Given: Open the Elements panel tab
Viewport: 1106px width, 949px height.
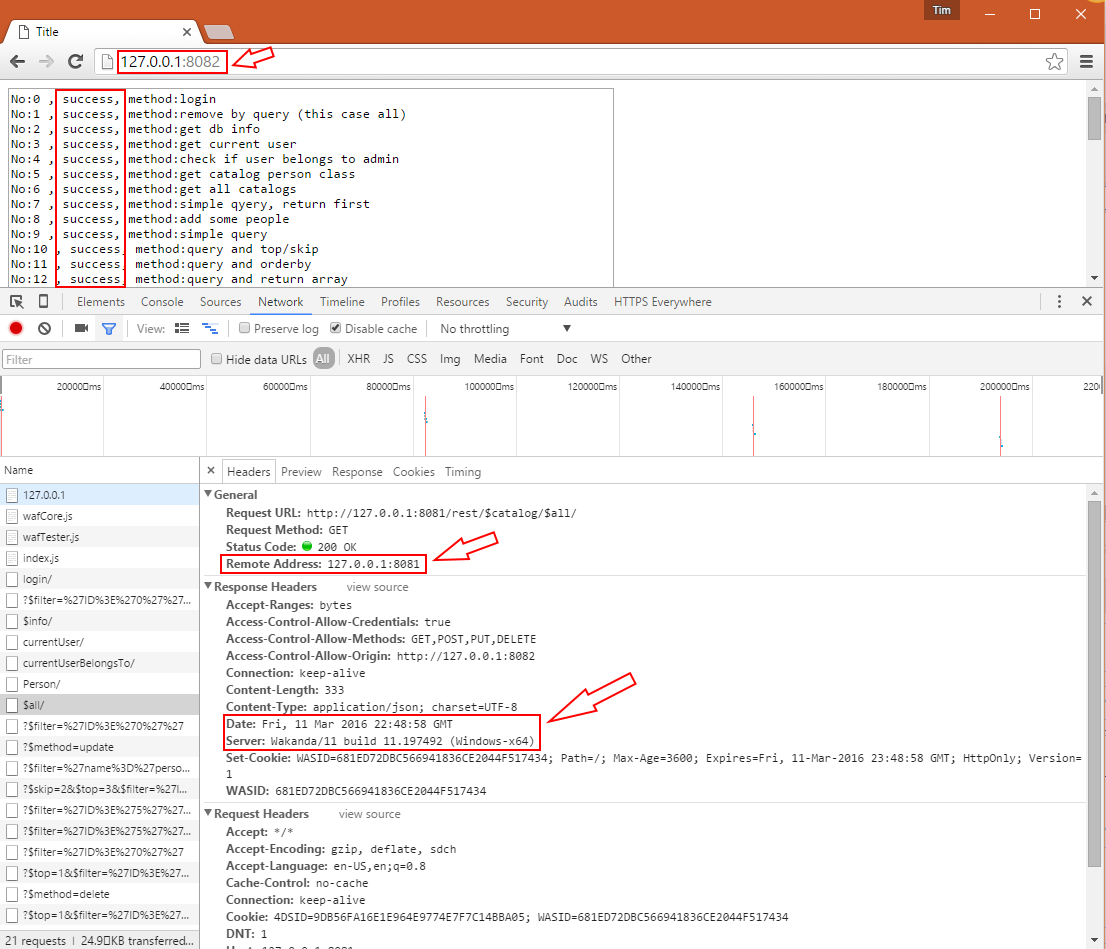Looking at the screenshot, I should 101,302.
